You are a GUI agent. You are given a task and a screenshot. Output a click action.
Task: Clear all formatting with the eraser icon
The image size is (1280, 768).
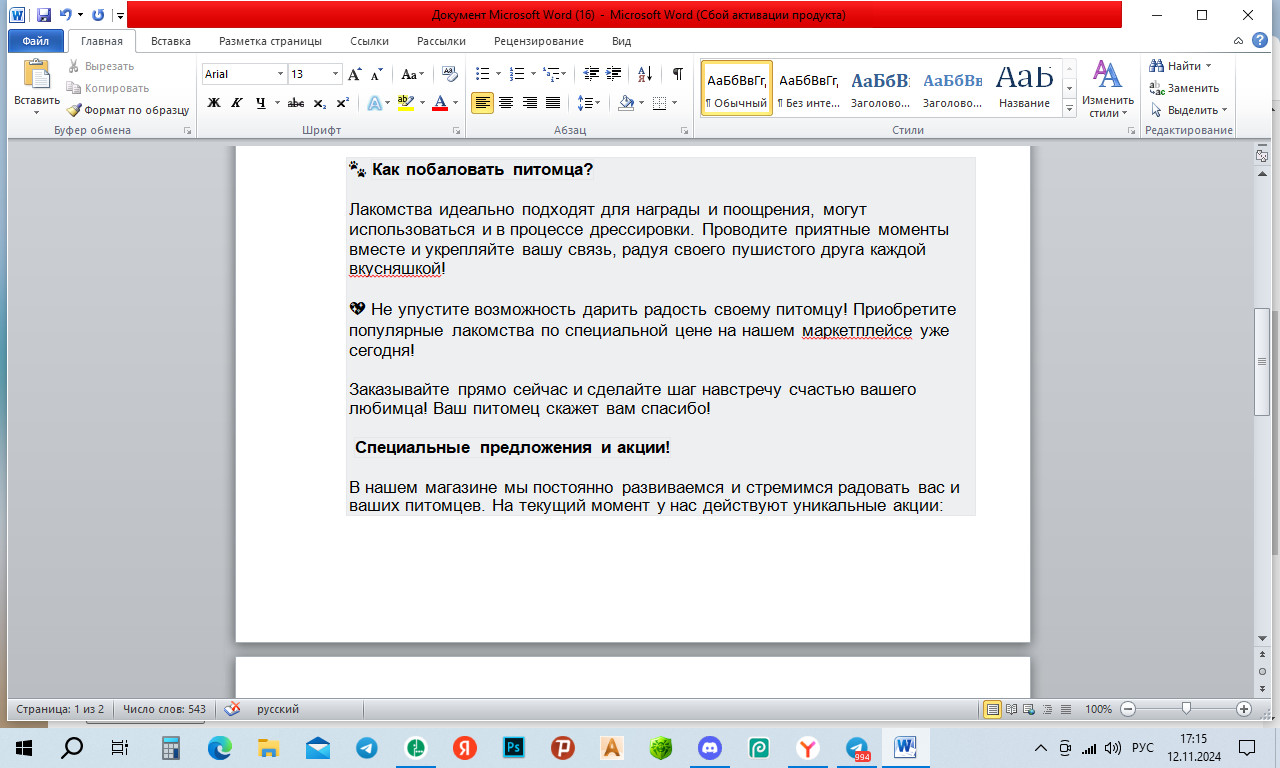click(449, 74)
